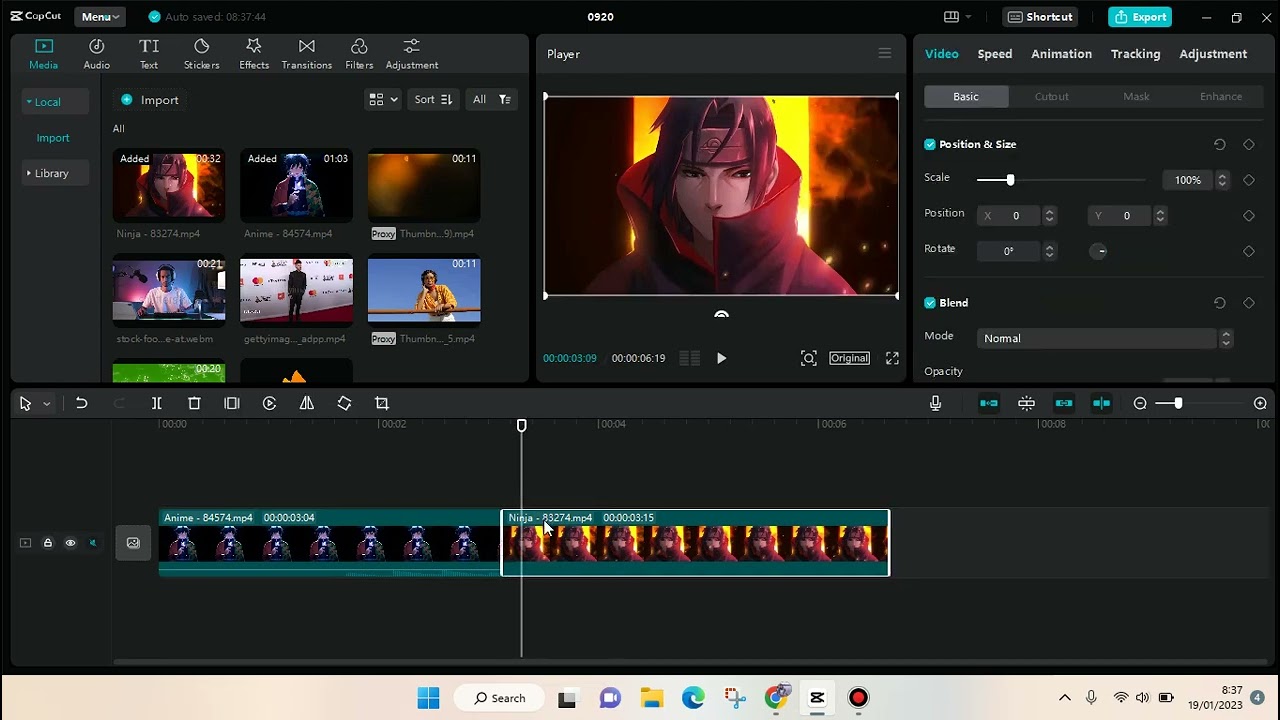Select the Anime - 84574.mp4 thumbnail
The height and width of the screenshot is (720, 1280).
296,186
